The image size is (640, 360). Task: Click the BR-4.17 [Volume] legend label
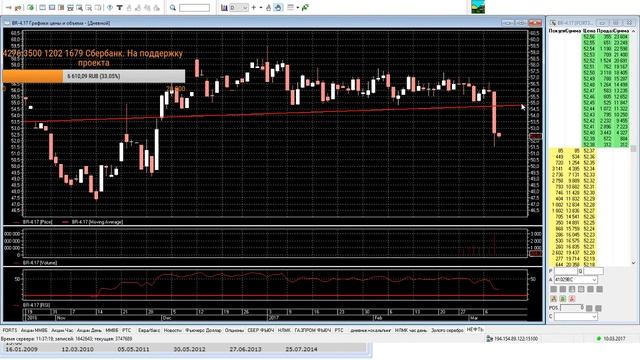coord(40,263)
